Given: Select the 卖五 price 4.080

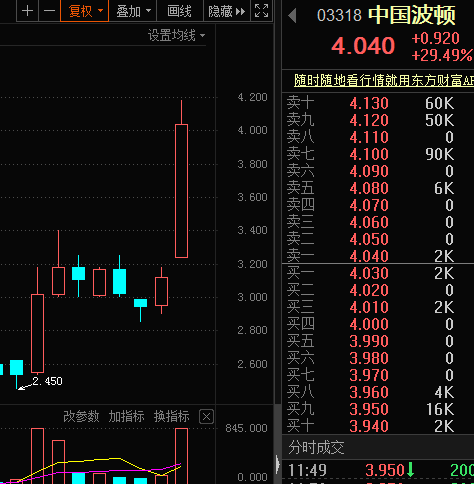Looking at the screenshot, I should coord(369,188).
